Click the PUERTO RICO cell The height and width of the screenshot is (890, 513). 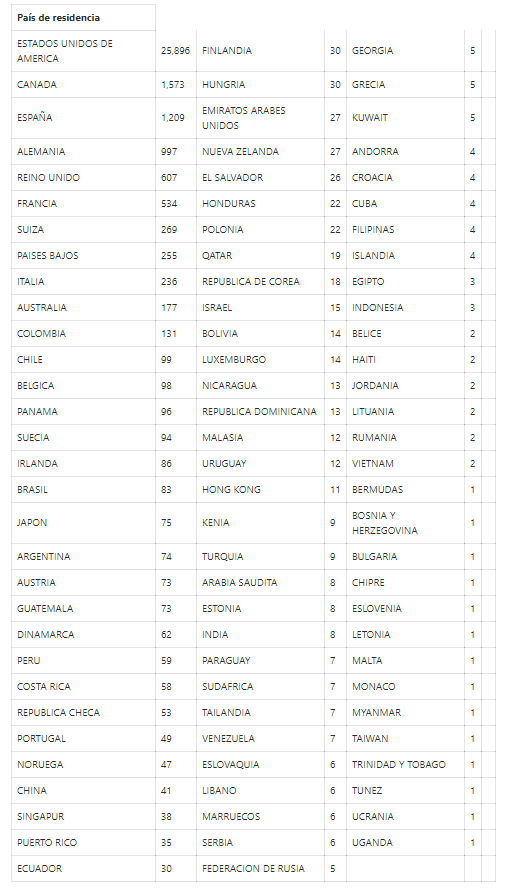click(83, 842)
